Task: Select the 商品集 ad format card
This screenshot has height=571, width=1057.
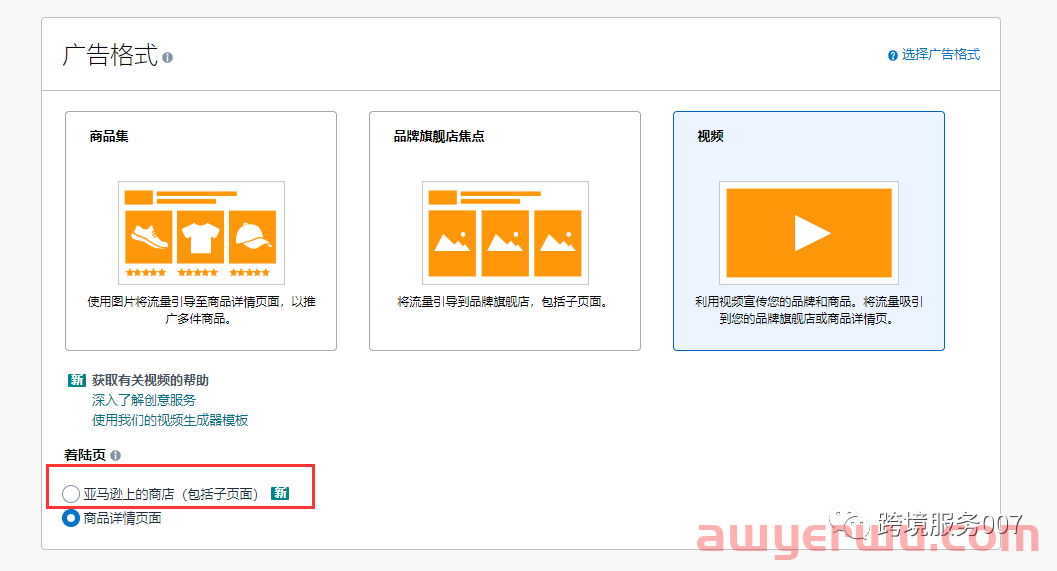Action: pyautogui.click(x=201, y=231)
